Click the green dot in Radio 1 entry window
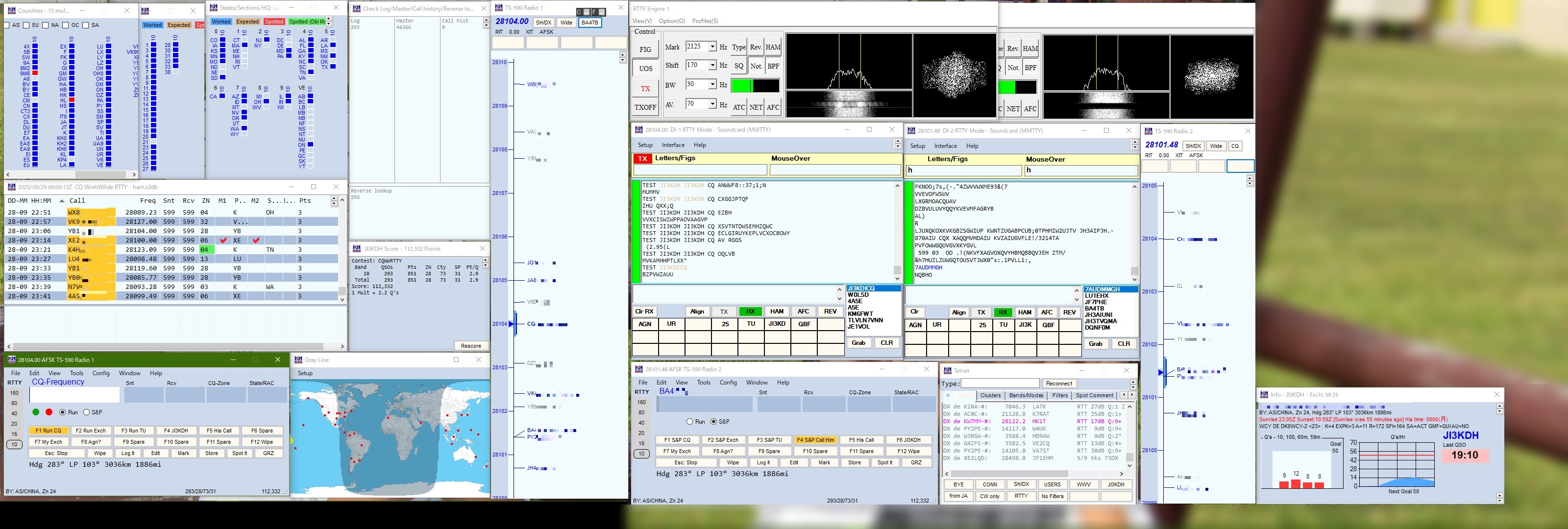The height and width of the screenshot is (529, 1568). click(36, 412)
